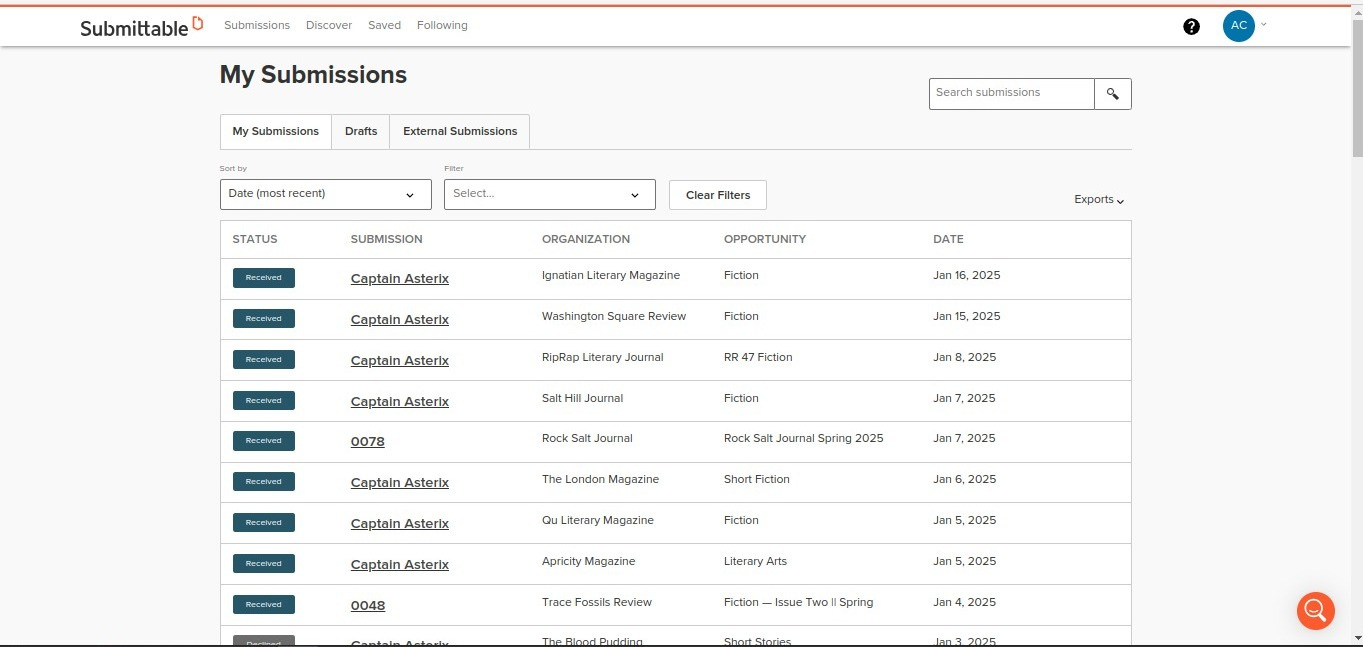Open Captain Asterix for Qu Literary Magazine
Image resolution: width=1363 pixels, height=647 pixels.
tap(399, 524)
